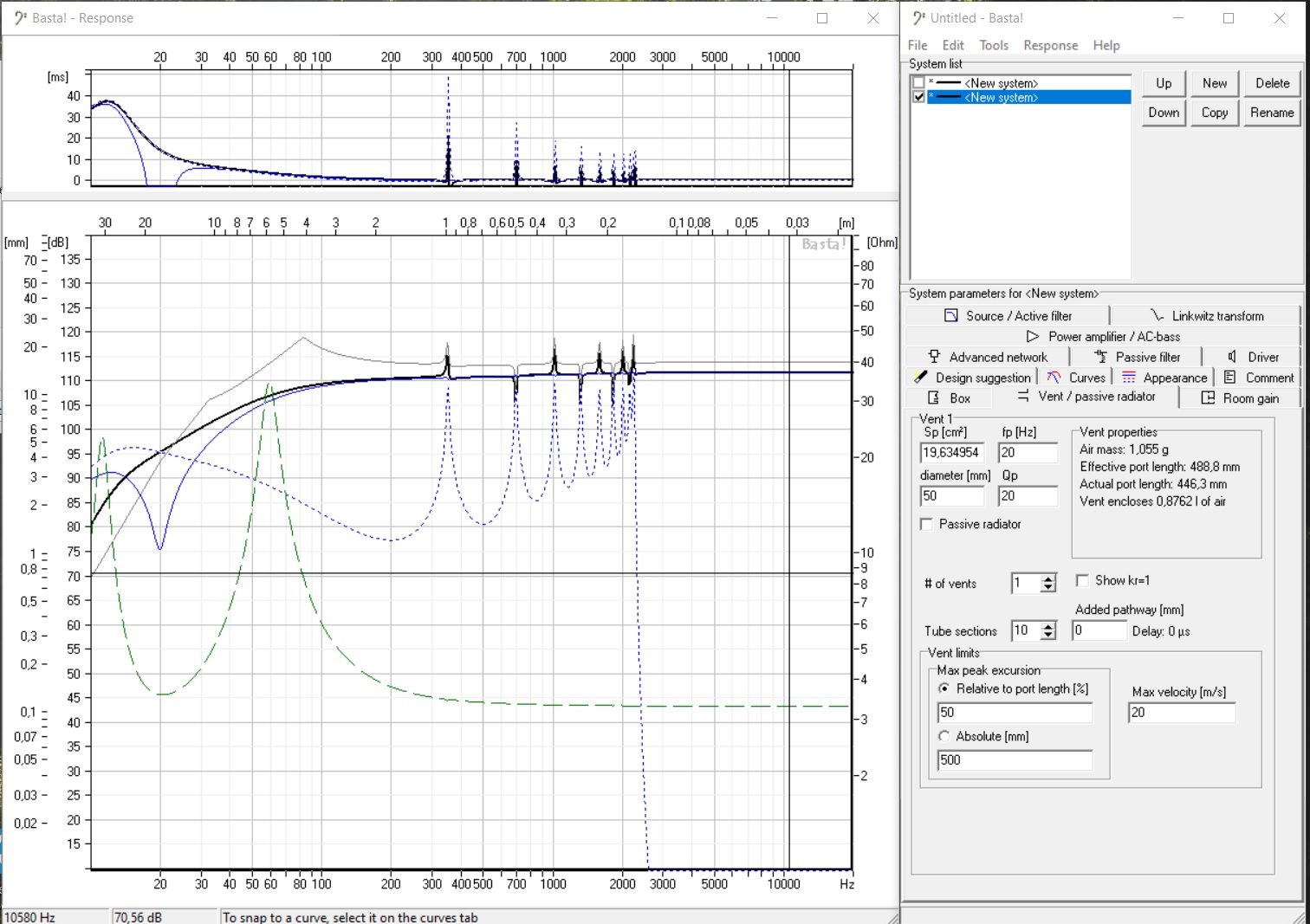The image size is (1310, 924).
Task: Click the Basta! Response window title icon
Action: (21, 17)
